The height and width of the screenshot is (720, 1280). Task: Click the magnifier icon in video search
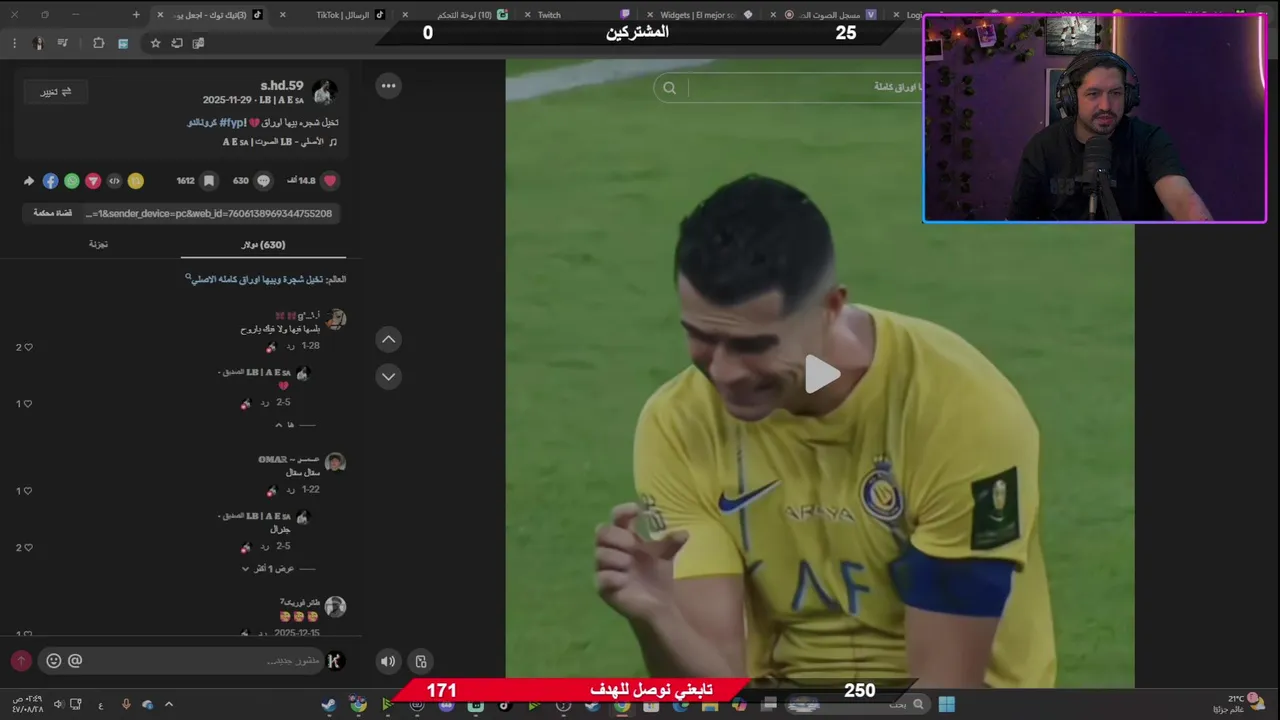click(669, 88)
